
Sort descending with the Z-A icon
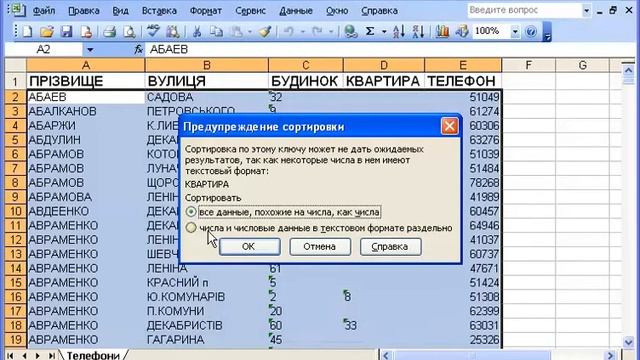(x=418, y=31)
